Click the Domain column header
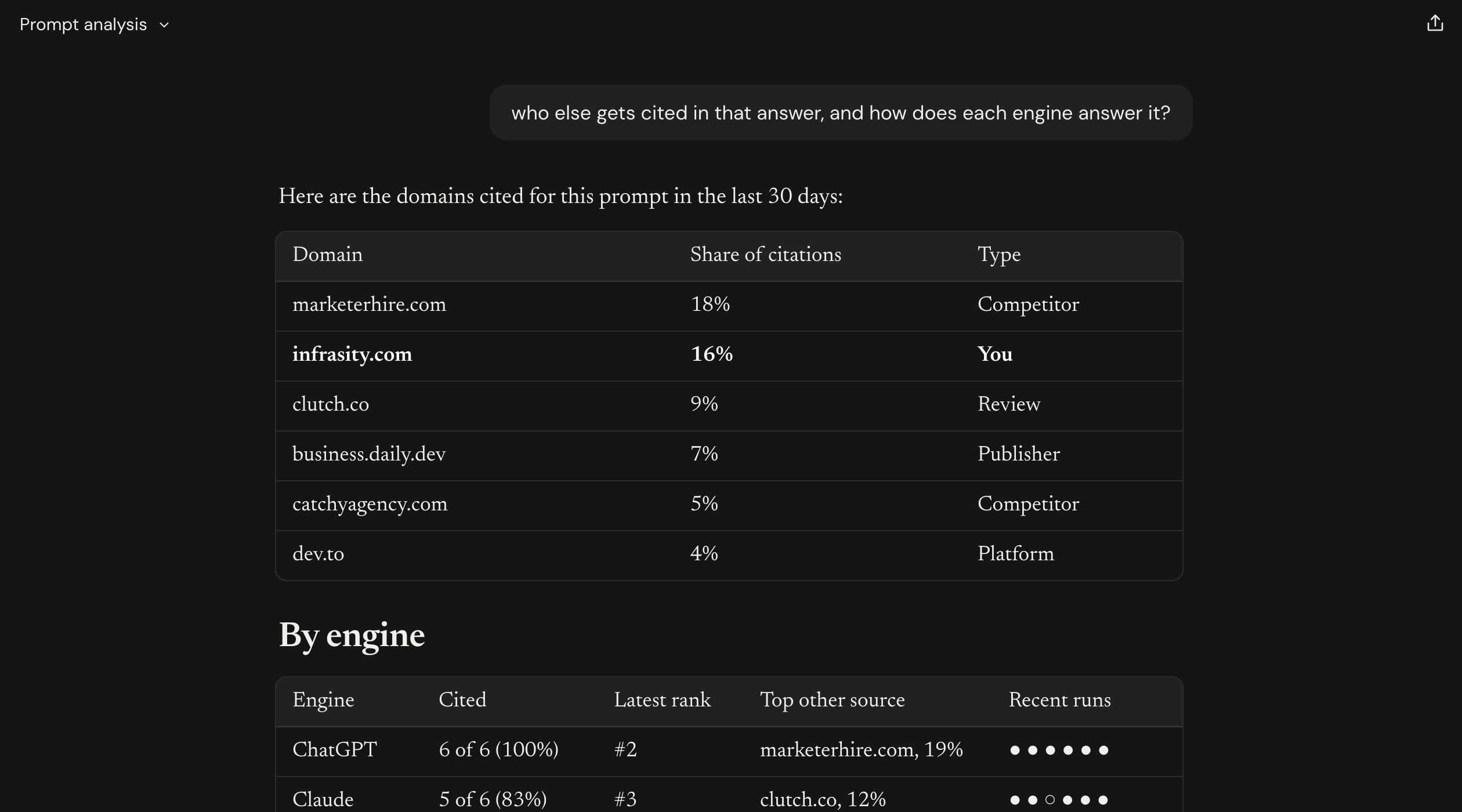The image size is (1462, 812). 327,255
